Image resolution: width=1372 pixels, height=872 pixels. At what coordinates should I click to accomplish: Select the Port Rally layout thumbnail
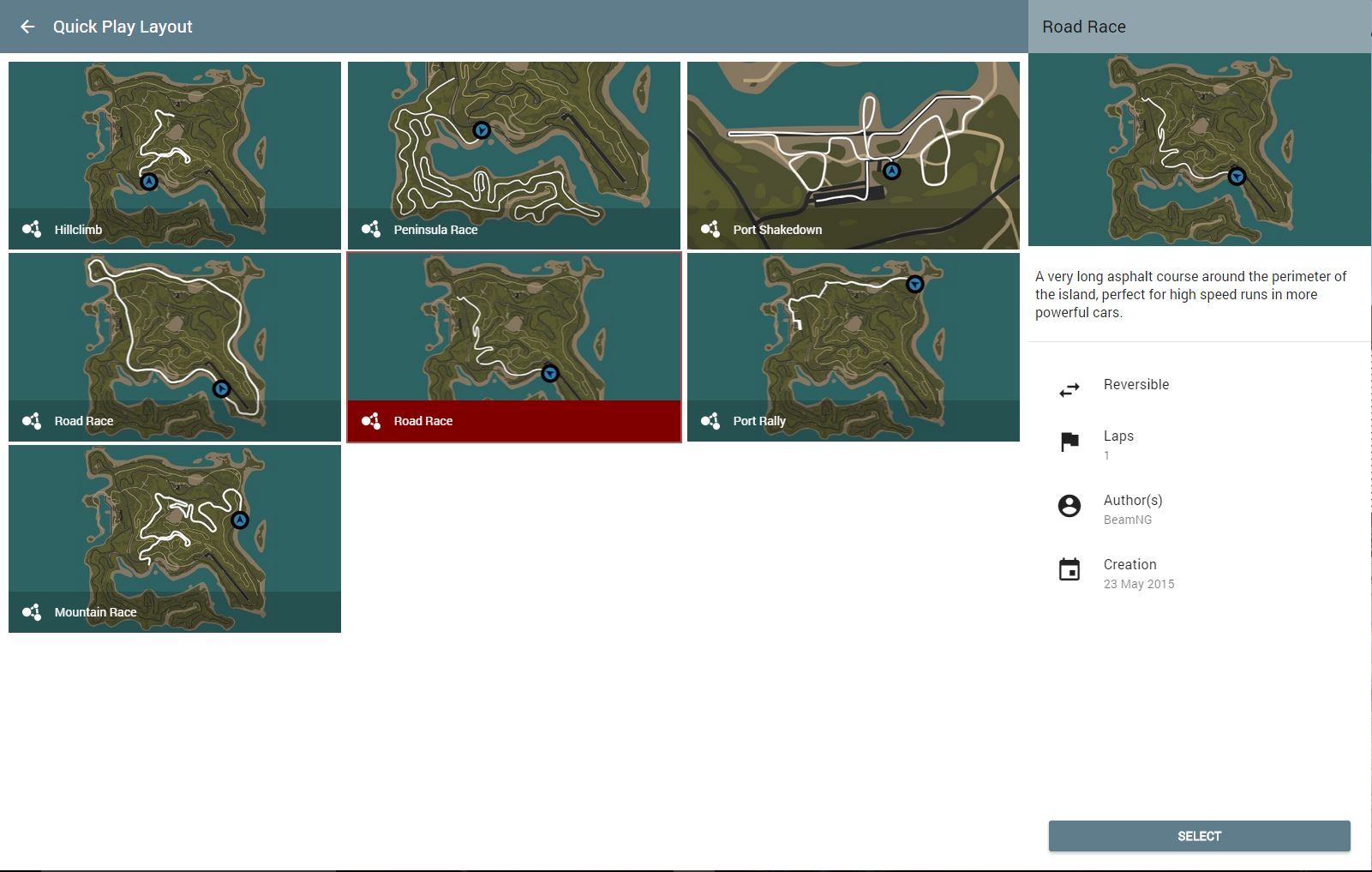pyautogui.click(x=854, y=347)
